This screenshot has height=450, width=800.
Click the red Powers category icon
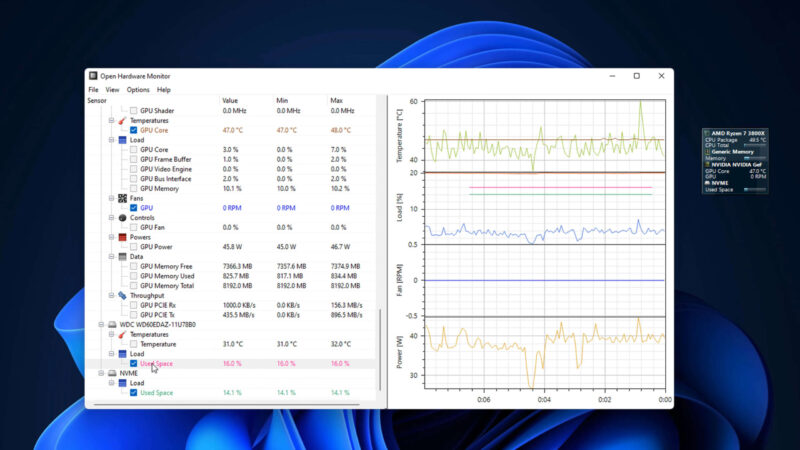(122, 237)
